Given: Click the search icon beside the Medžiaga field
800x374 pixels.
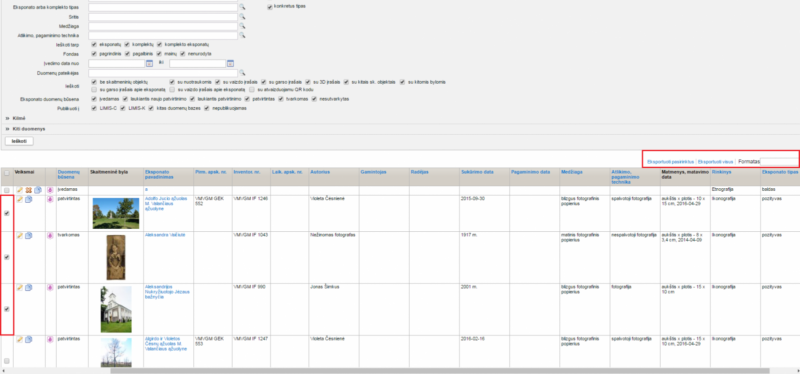Looking at the screenshot, I should tap(243, 26).
